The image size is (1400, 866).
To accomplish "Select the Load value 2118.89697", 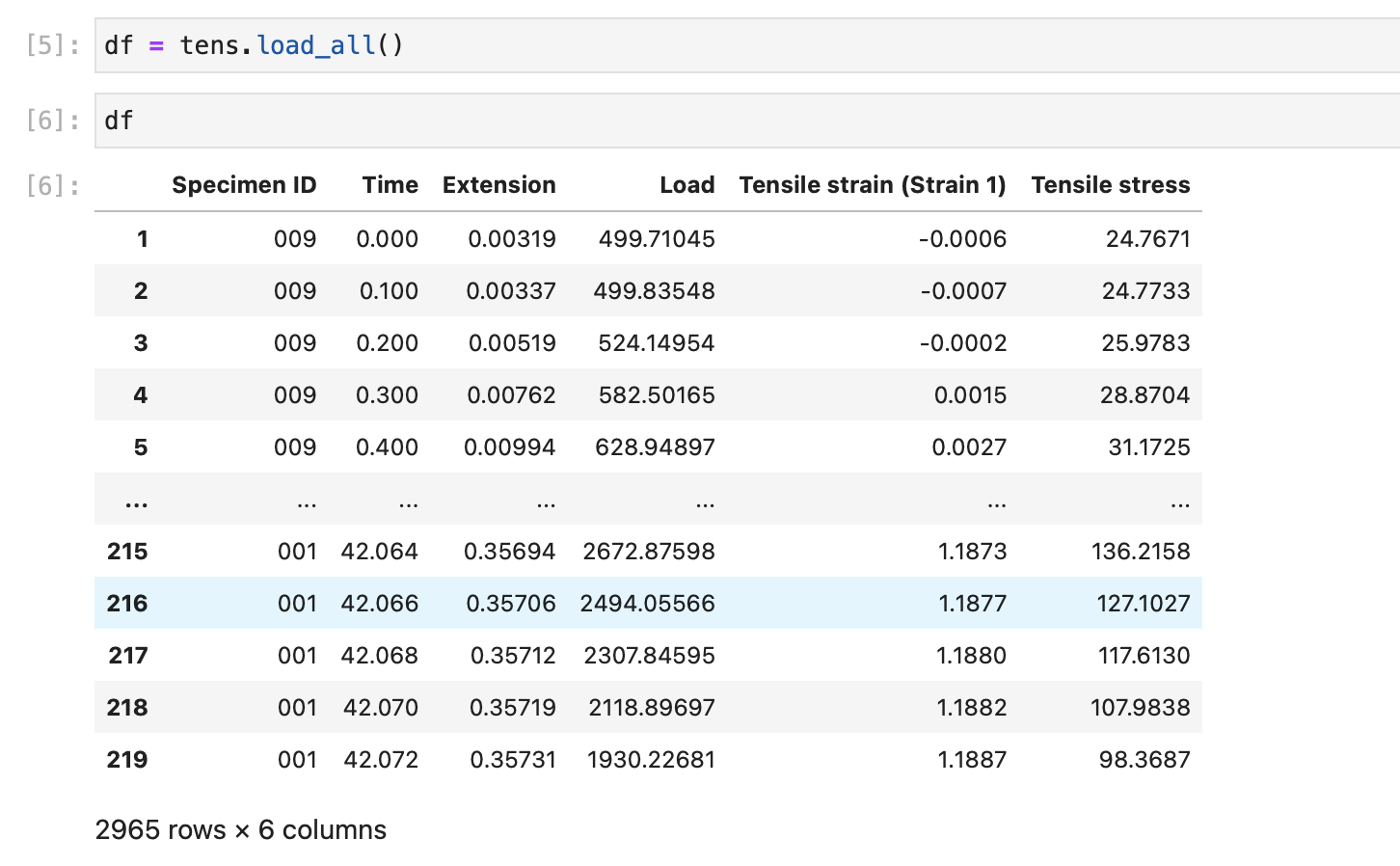I will point(652,708).
